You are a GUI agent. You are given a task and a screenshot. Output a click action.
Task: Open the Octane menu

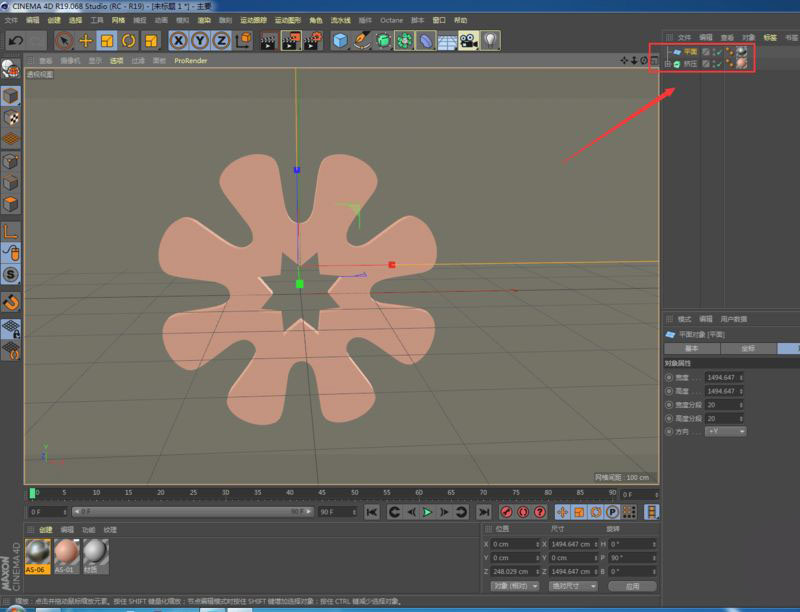[391, 20]
